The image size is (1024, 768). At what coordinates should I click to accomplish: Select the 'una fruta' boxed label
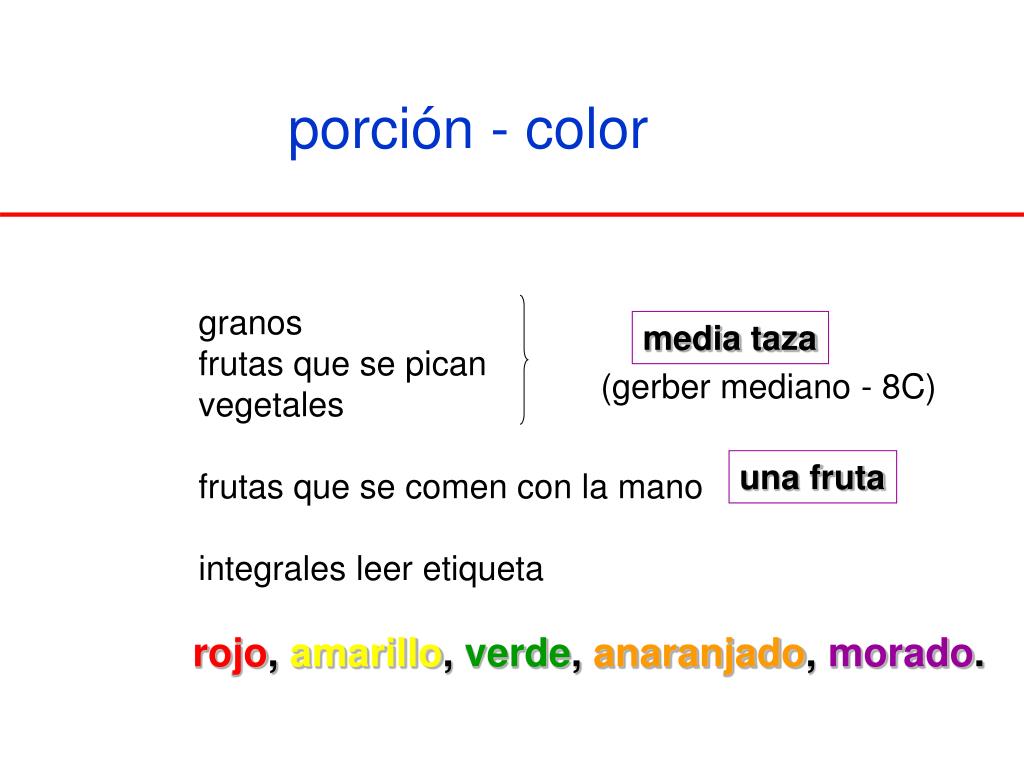coord(812,477)
